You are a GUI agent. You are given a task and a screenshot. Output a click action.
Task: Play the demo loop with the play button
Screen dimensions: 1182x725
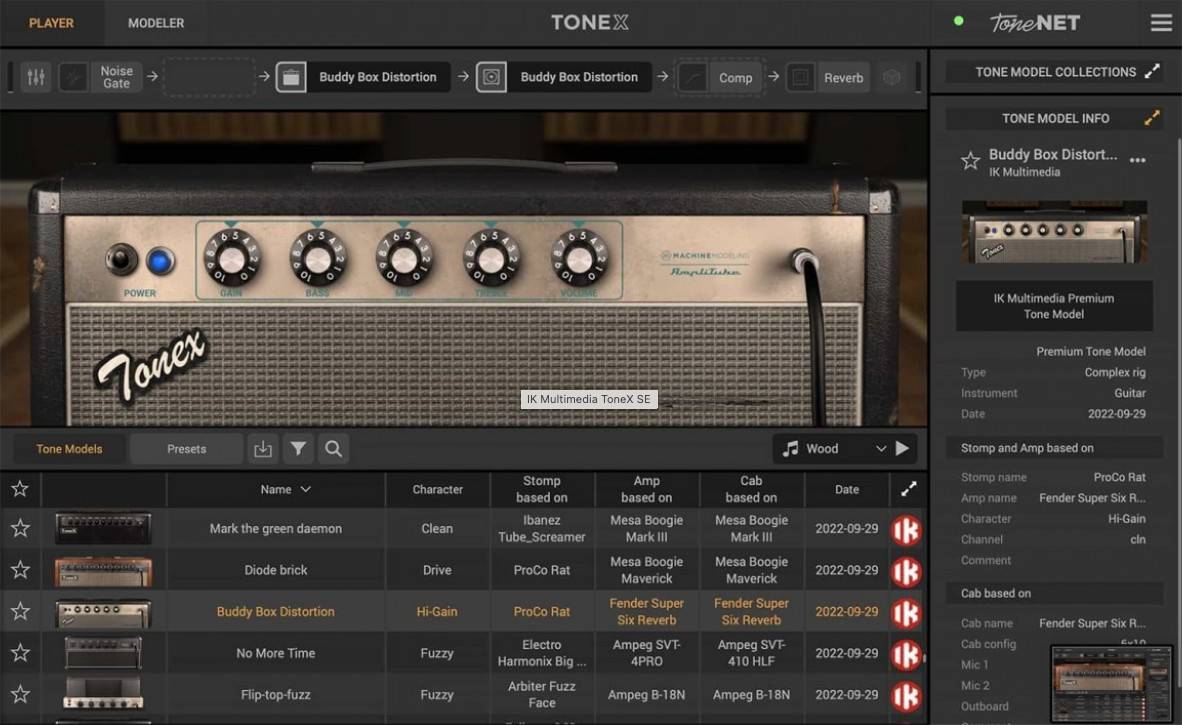tap(902, 449)
